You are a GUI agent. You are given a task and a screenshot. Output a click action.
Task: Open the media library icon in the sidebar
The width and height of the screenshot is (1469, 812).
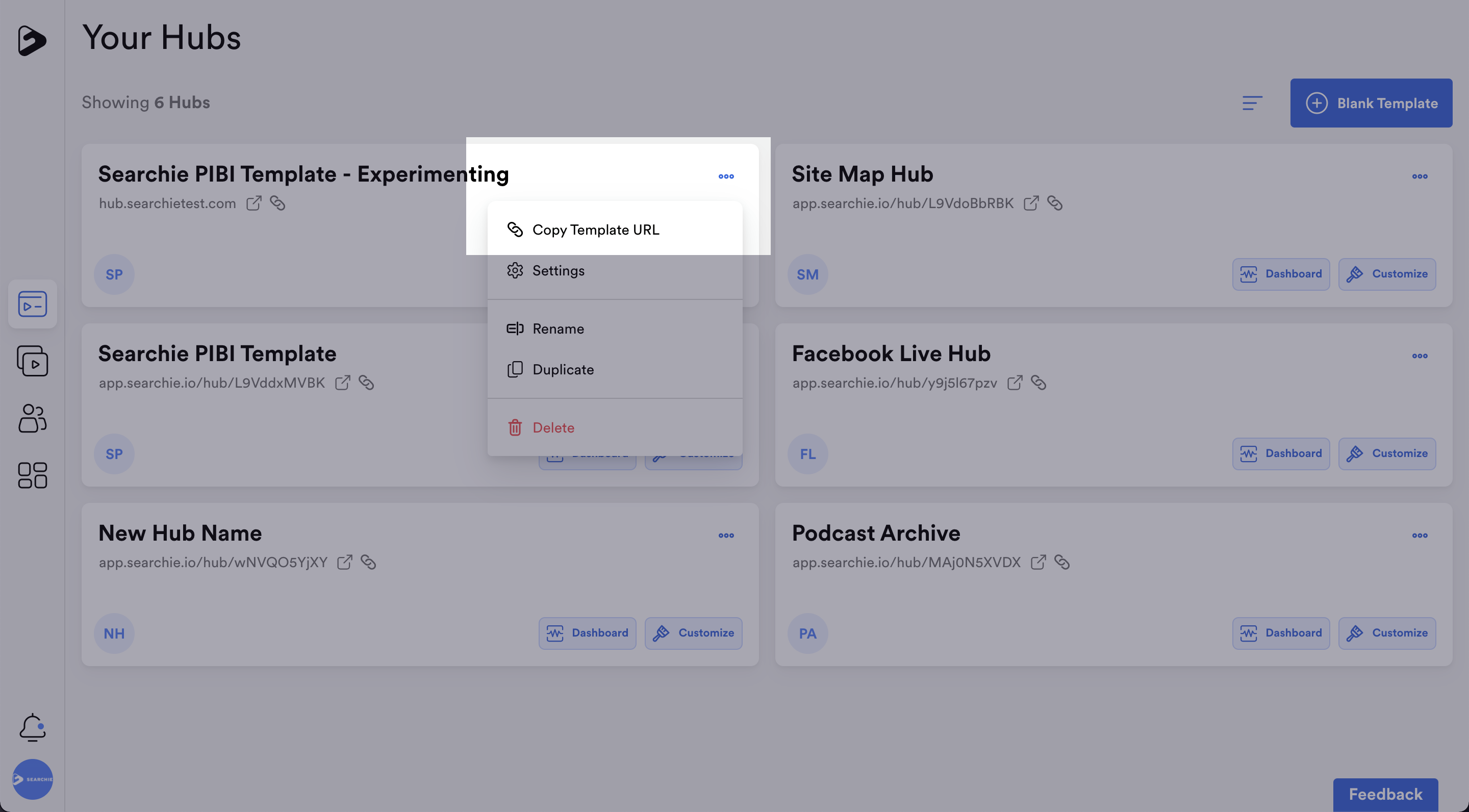(x=33, y=361)
